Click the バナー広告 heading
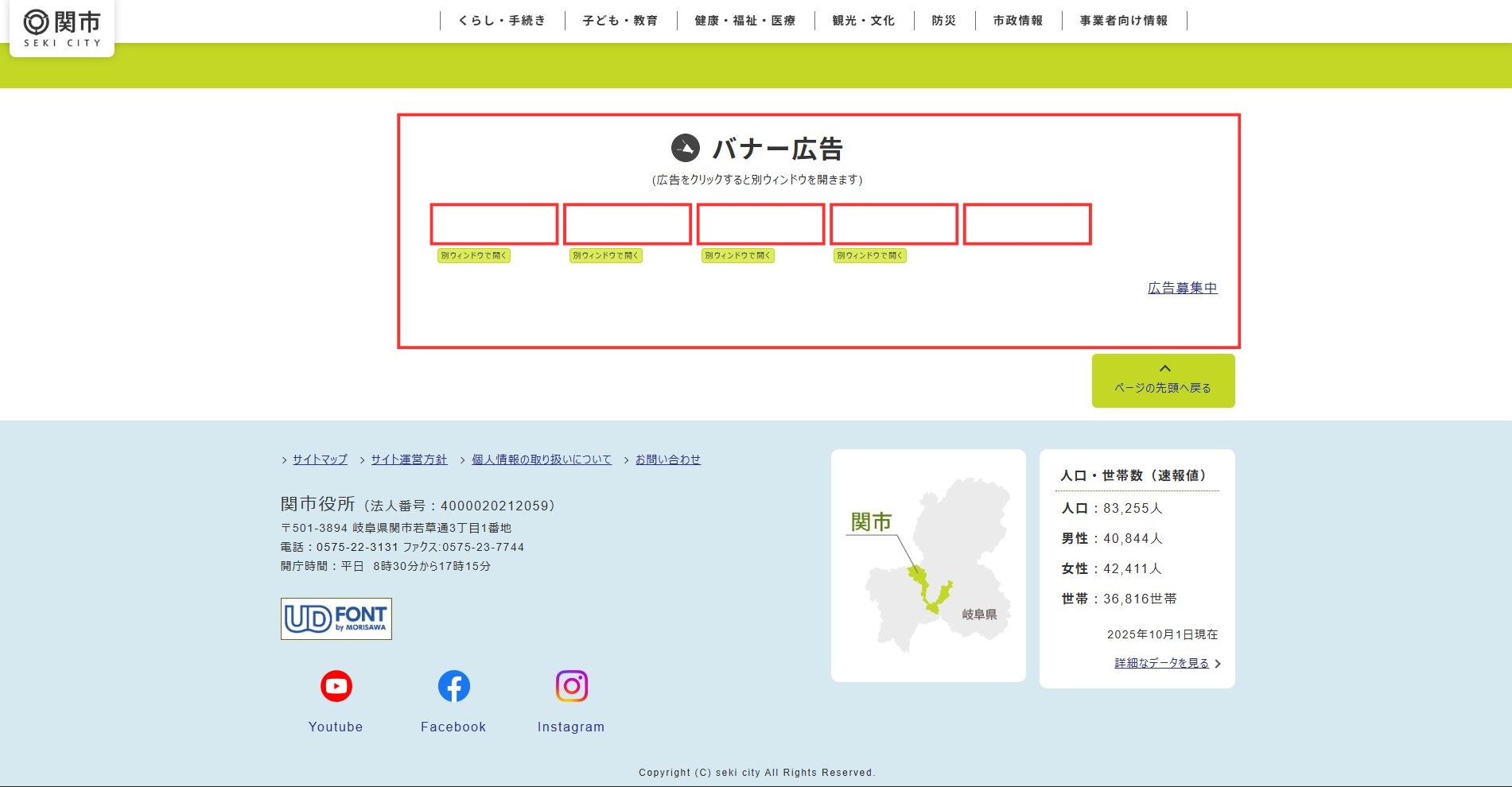This screenshot has width=1512, height=787. (x=777, y=149)
